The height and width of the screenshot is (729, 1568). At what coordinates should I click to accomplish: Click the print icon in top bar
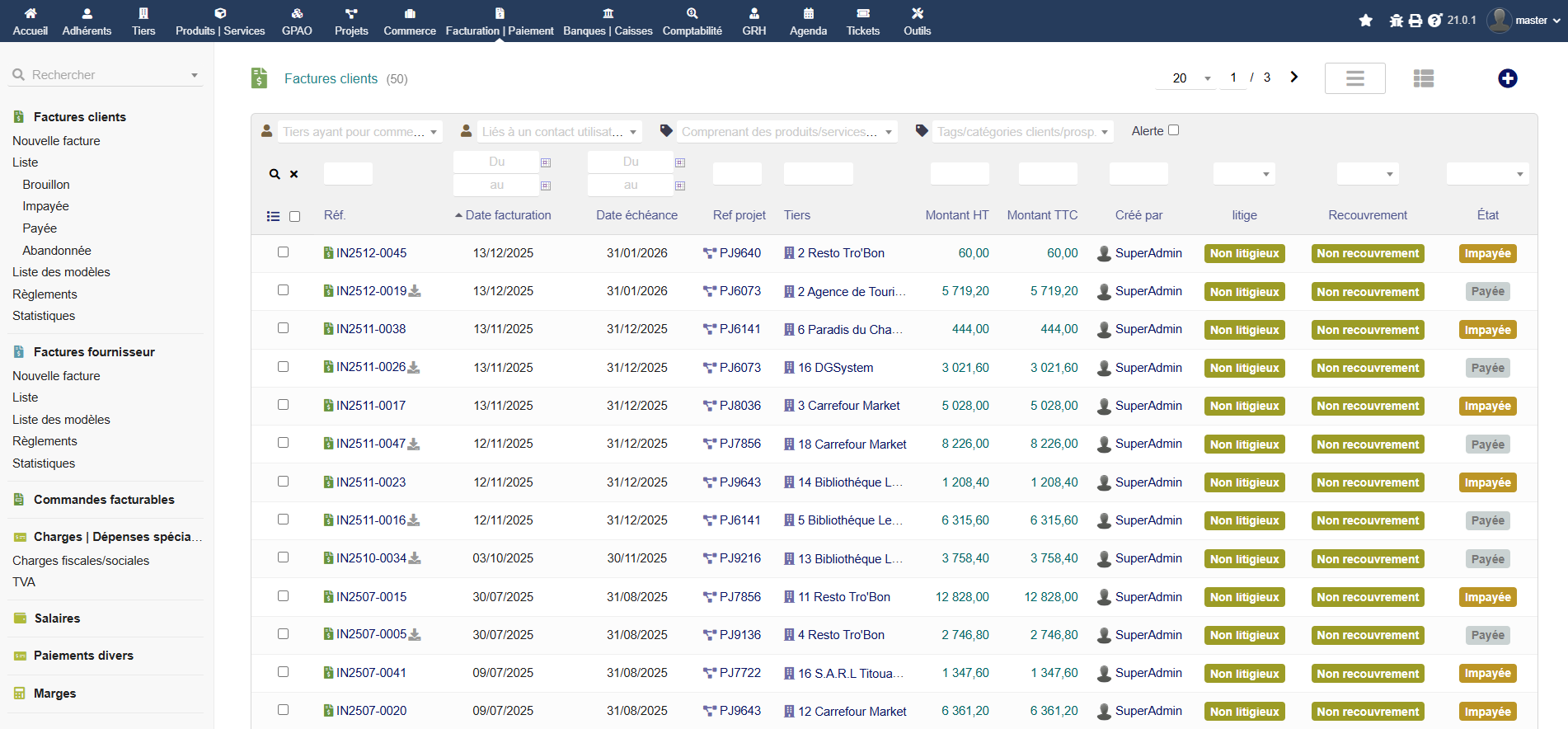tap(1415, 21)
